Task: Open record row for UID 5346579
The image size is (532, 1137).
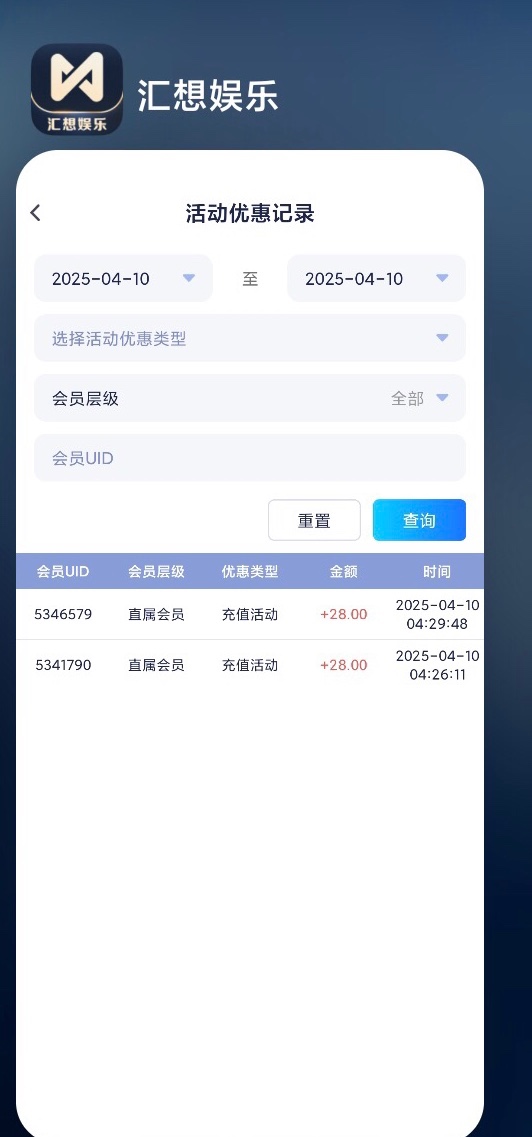Action: 250,614
